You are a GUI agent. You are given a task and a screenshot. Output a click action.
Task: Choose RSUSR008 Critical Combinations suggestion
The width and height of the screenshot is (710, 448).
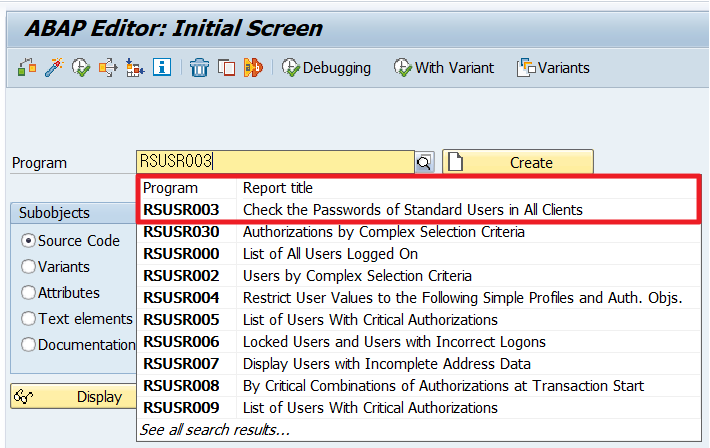418,385
